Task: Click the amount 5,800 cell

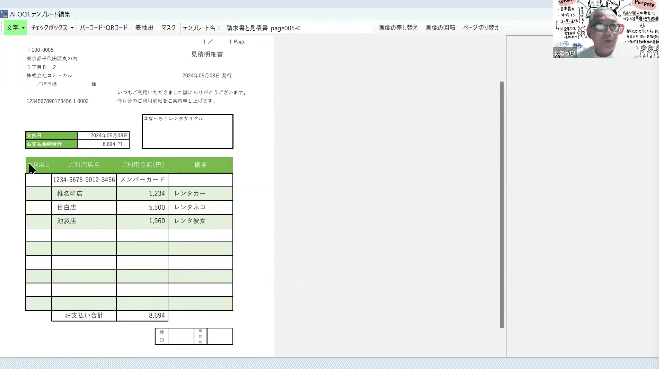Action: pyautogui.click(x=142, y=207)
